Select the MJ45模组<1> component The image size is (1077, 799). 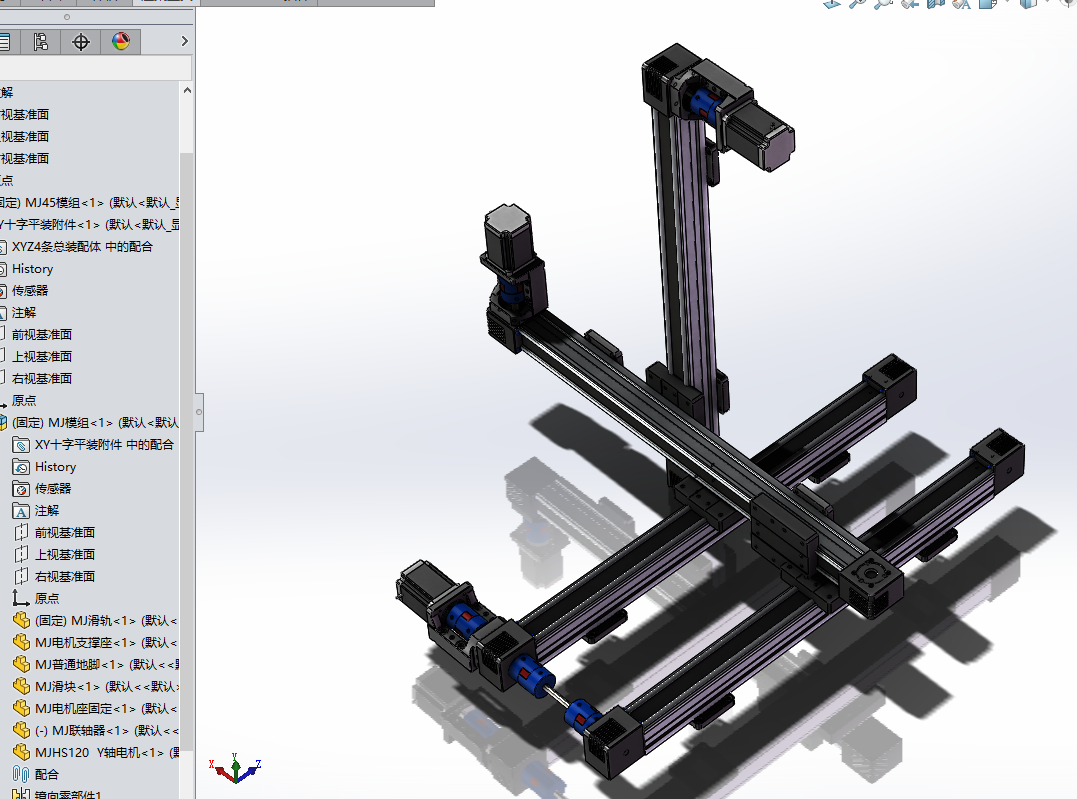[x=89, y=203]
